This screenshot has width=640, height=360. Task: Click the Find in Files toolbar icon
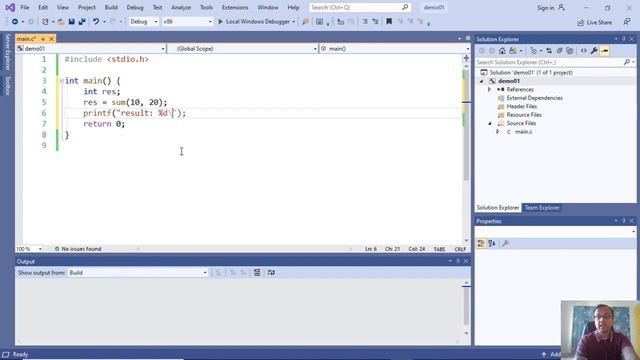click(x=305, y=22)
